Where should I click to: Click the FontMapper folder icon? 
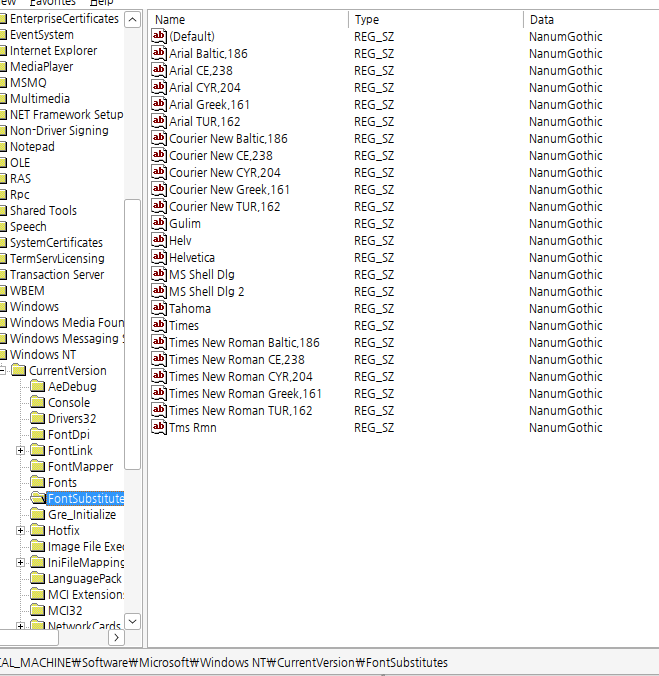coord(37,466)
